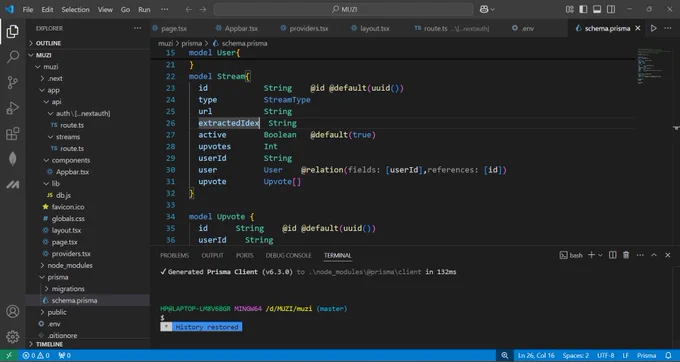680x362 pixels.
Task: Expand the public folder
Action: click(x=88, y=312)
